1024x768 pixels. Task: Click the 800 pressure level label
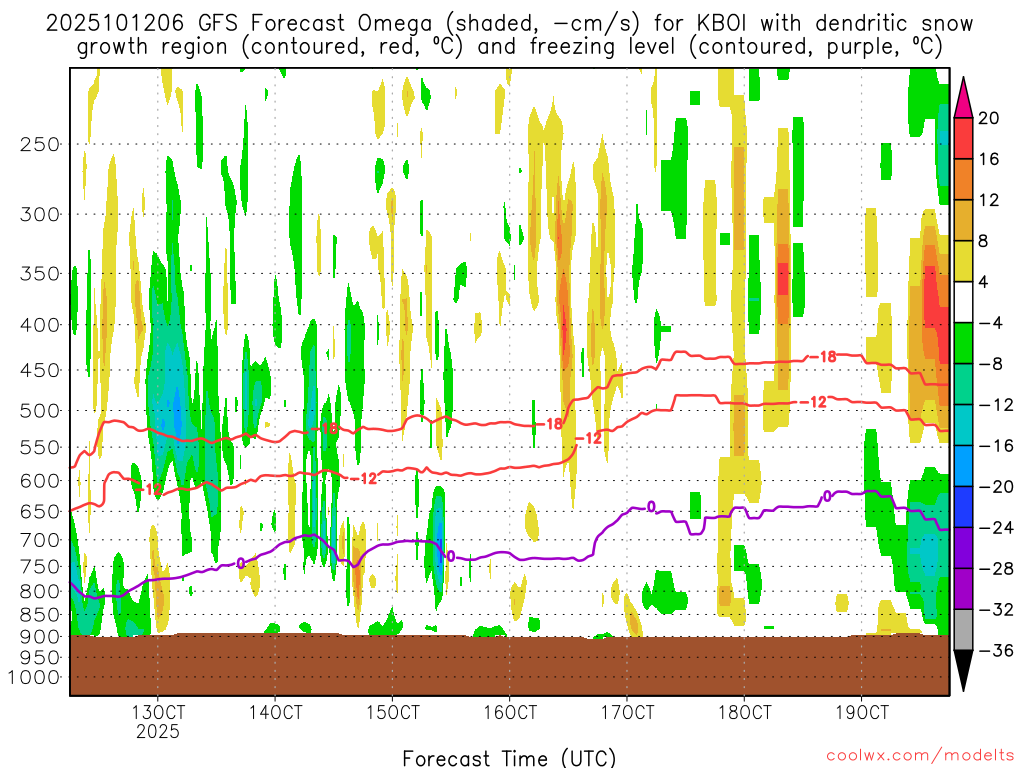(40, 592)
